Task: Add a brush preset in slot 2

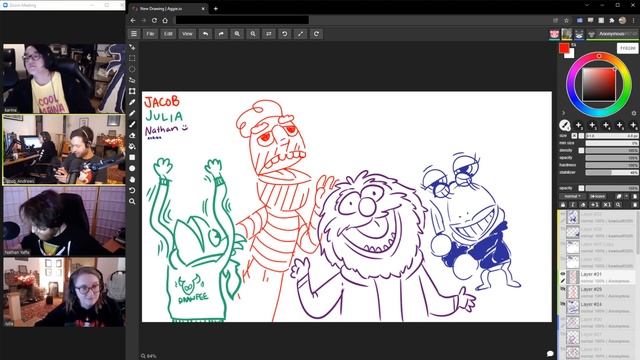Action: click(579, 125)
